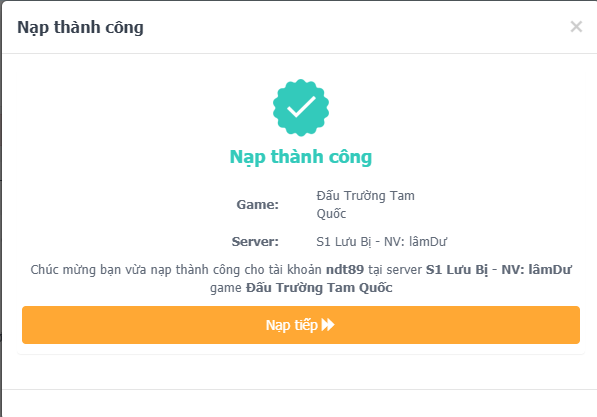
Task: Click the bold account name ndt89
Action: pyautogui.click(x=345, y=270)
